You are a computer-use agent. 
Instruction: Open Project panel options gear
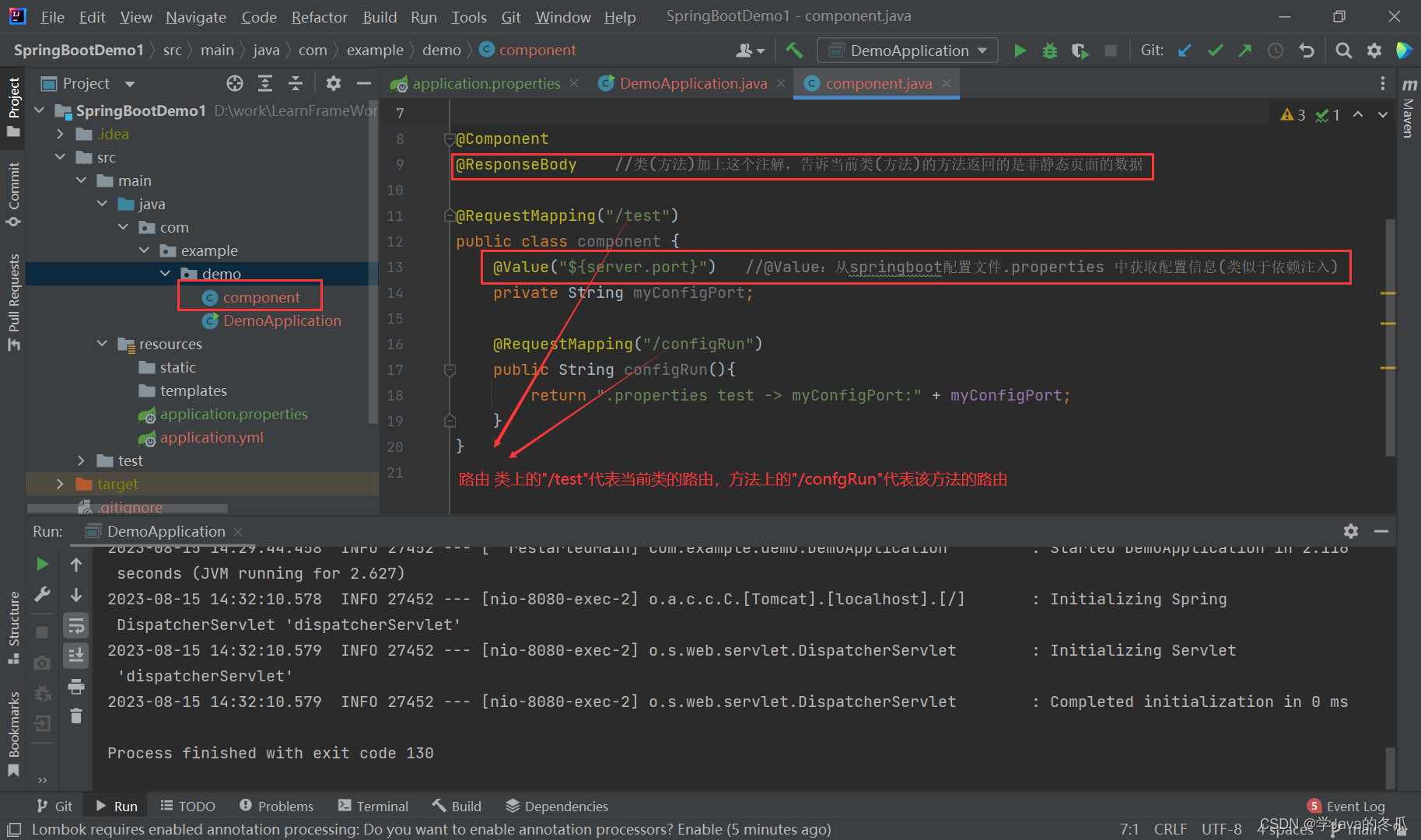(x=334, y=83)
